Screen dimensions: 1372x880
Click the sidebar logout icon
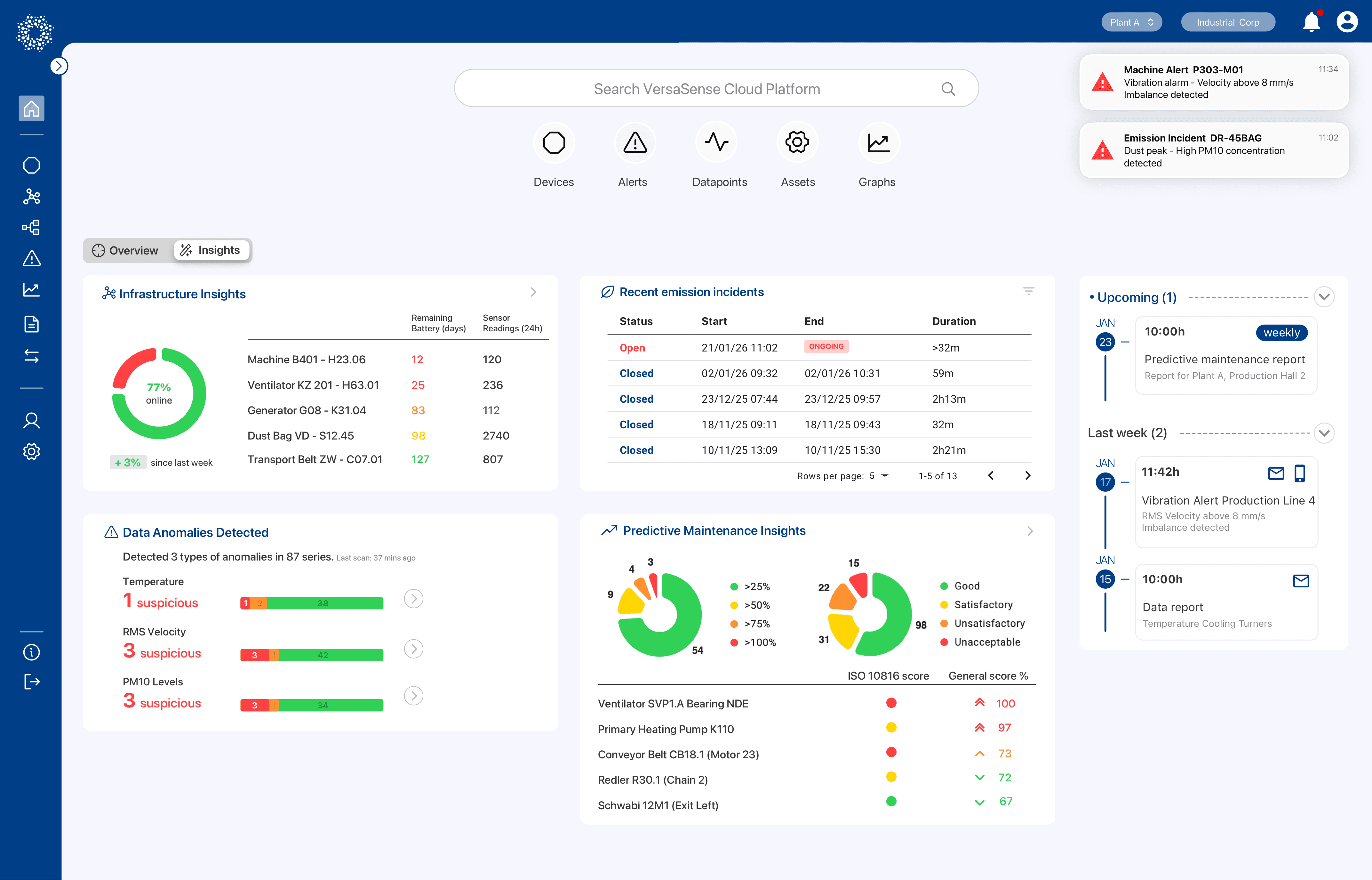31,682
